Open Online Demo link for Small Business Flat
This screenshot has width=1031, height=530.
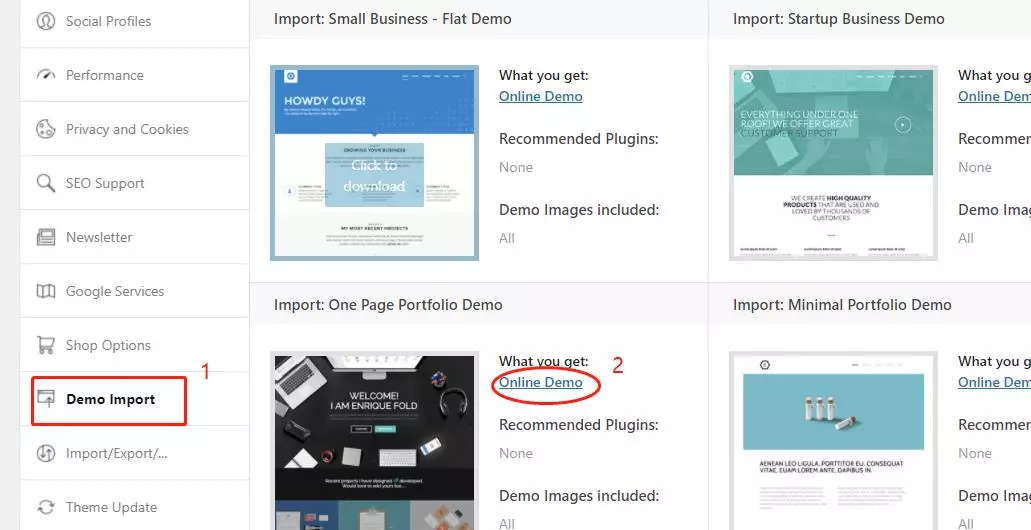540,96
